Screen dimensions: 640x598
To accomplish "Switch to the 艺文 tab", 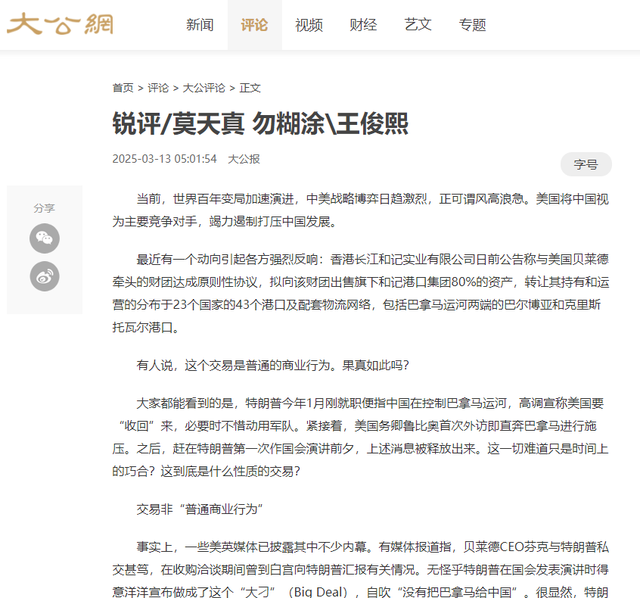I will click(418, 25).
